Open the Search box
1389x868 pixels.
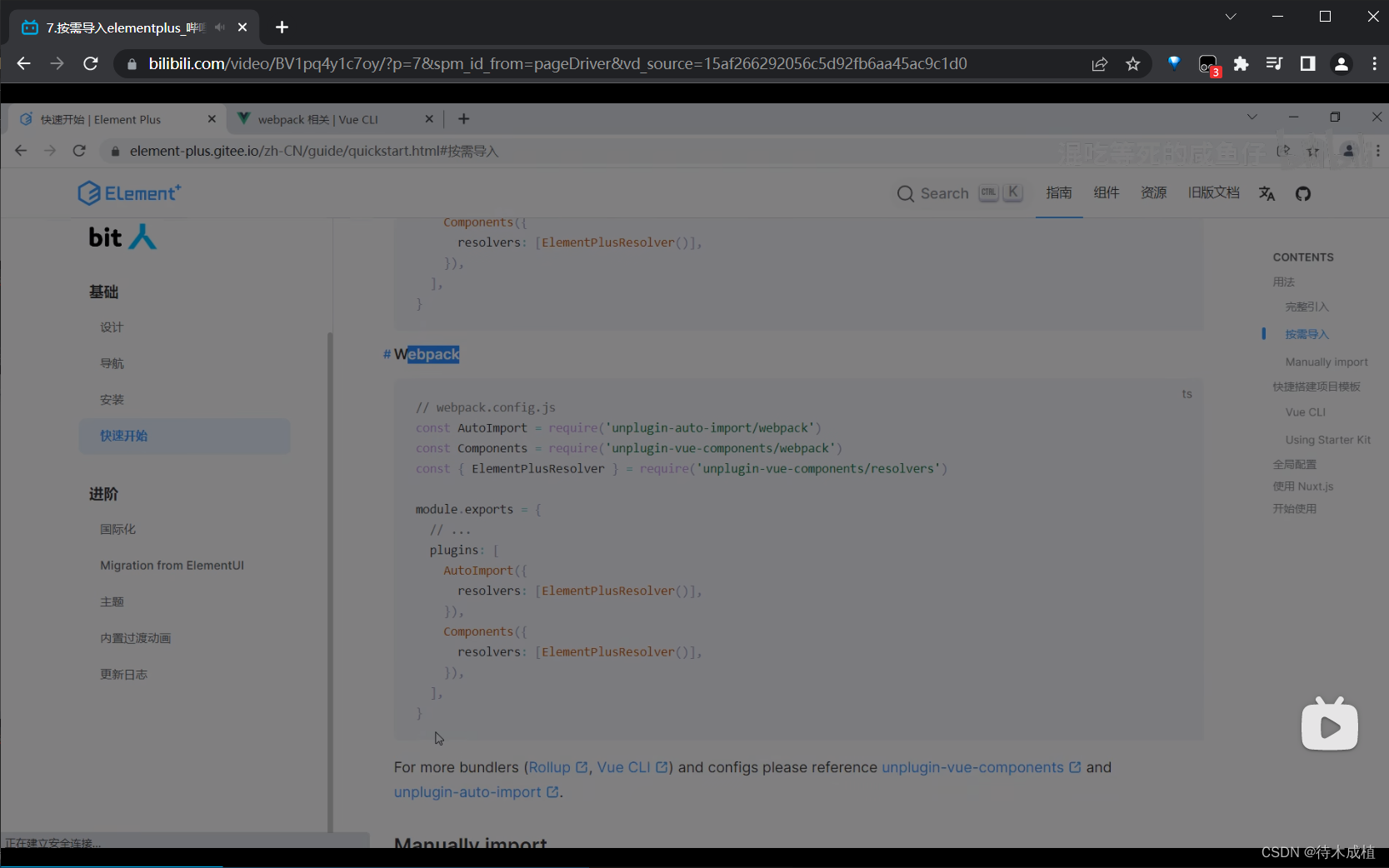pos(959,193)
